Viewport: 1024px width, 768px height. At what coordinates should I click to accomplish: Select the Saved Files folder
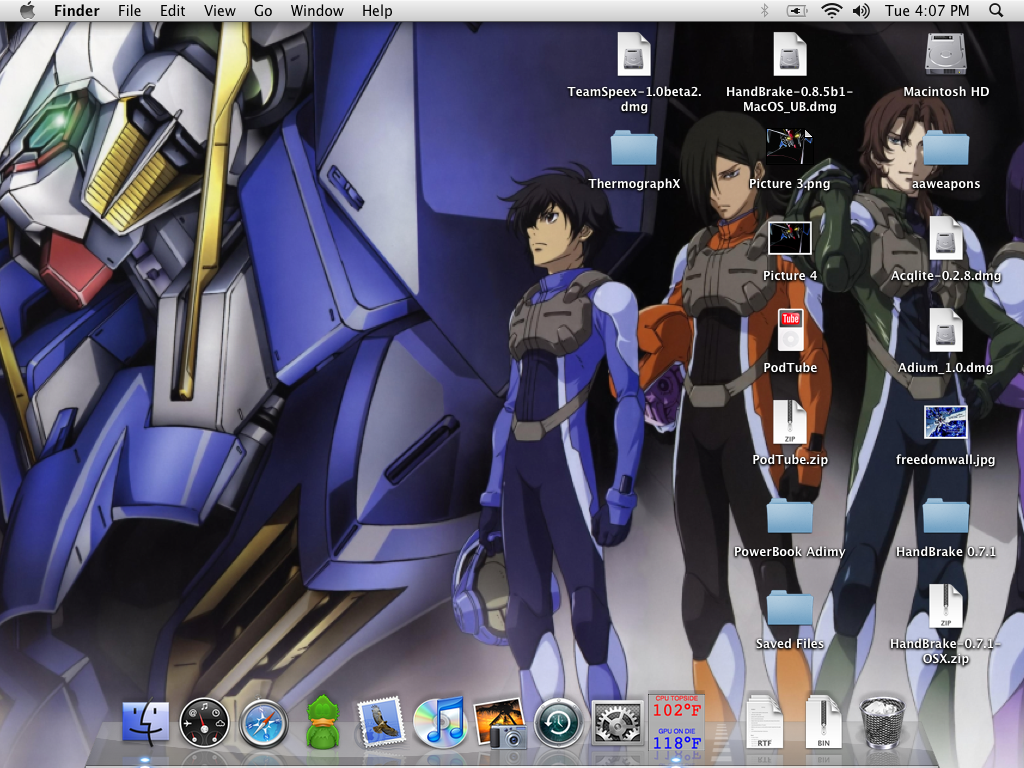pos(790,608)
